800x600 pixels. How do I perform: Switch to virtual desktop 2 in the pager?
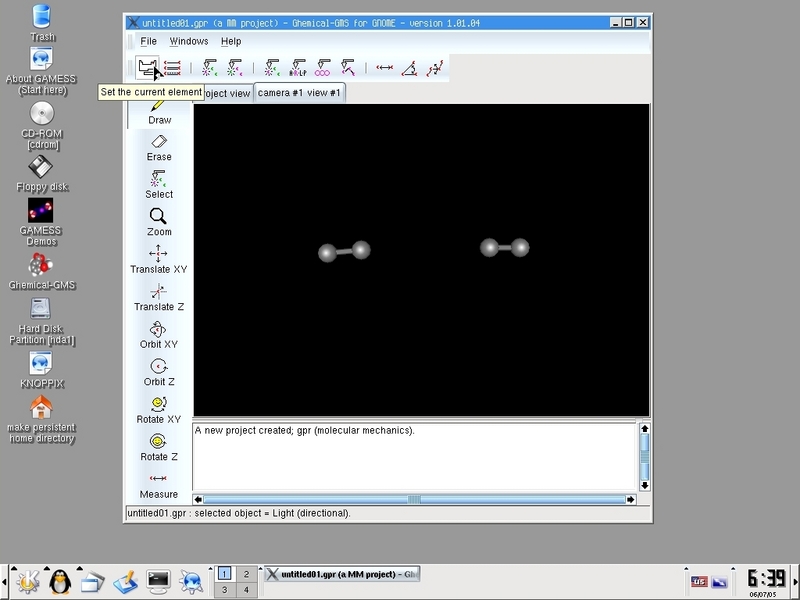pos(246,574)
